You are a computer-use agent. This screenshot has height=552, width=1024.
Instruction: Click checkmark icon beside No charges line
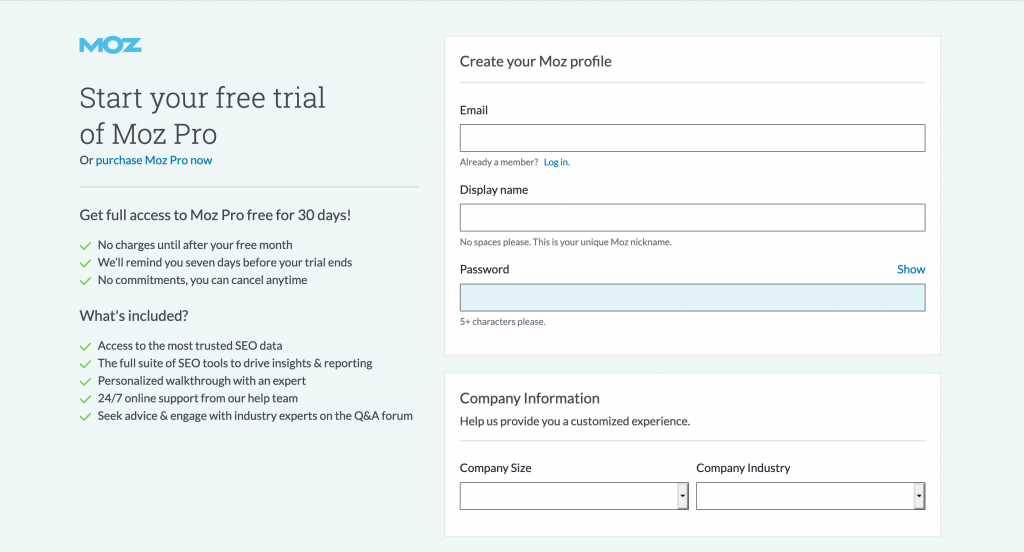(85, 246)
